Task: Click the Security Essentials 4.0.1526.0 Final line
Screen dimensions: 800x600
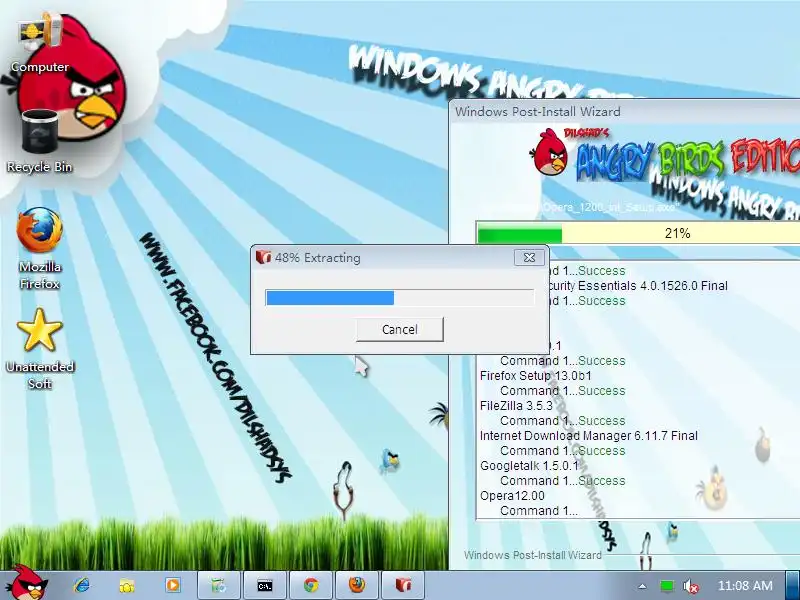Action: (x=639, y=286)
